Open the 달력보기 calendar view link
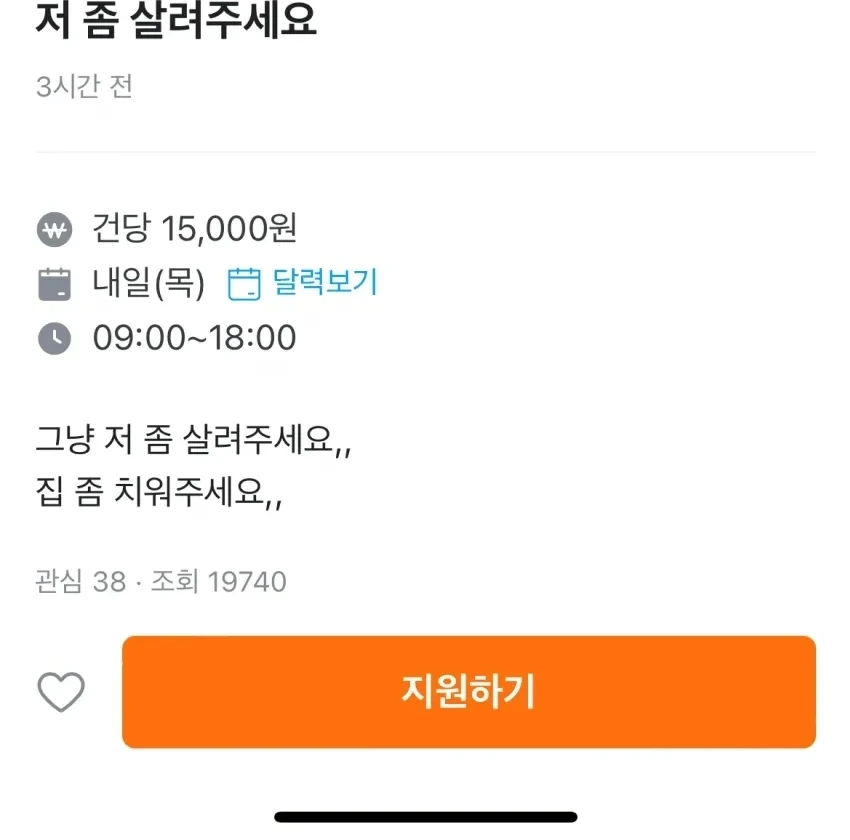This screenshot has width=850, height=840. pos(325,283)
